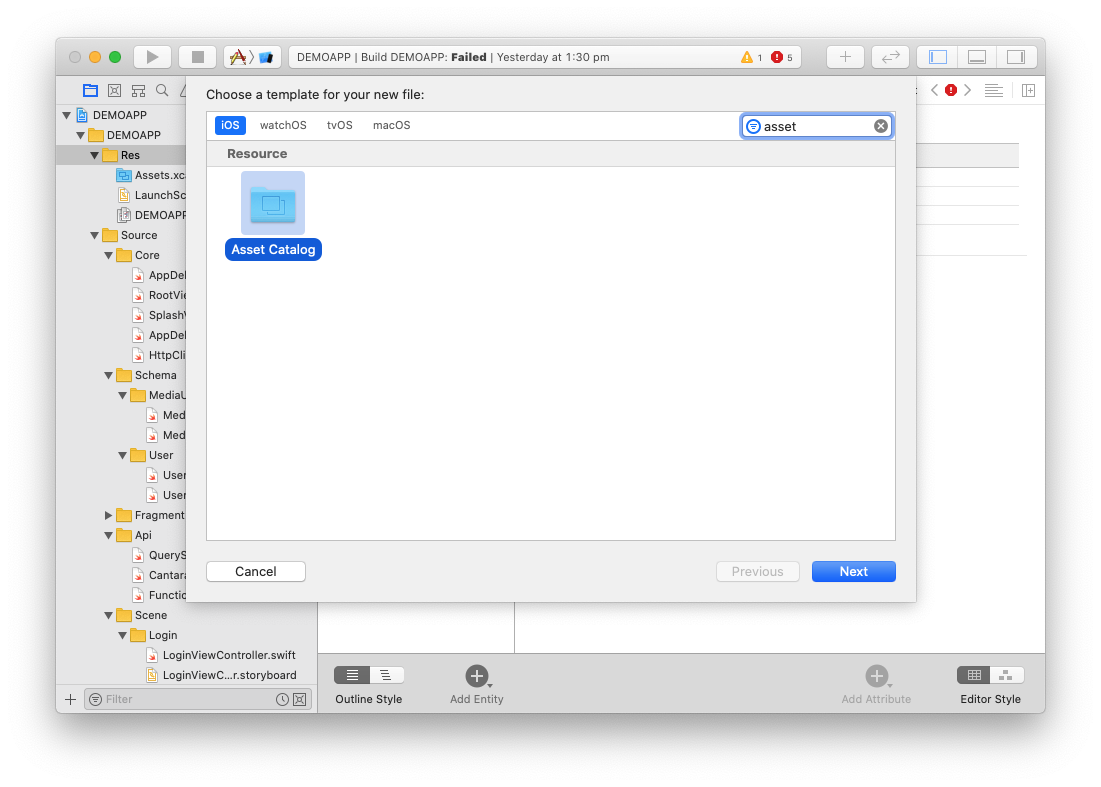Expand the Fragment group in the sidebar

click(x=108, y=515)
